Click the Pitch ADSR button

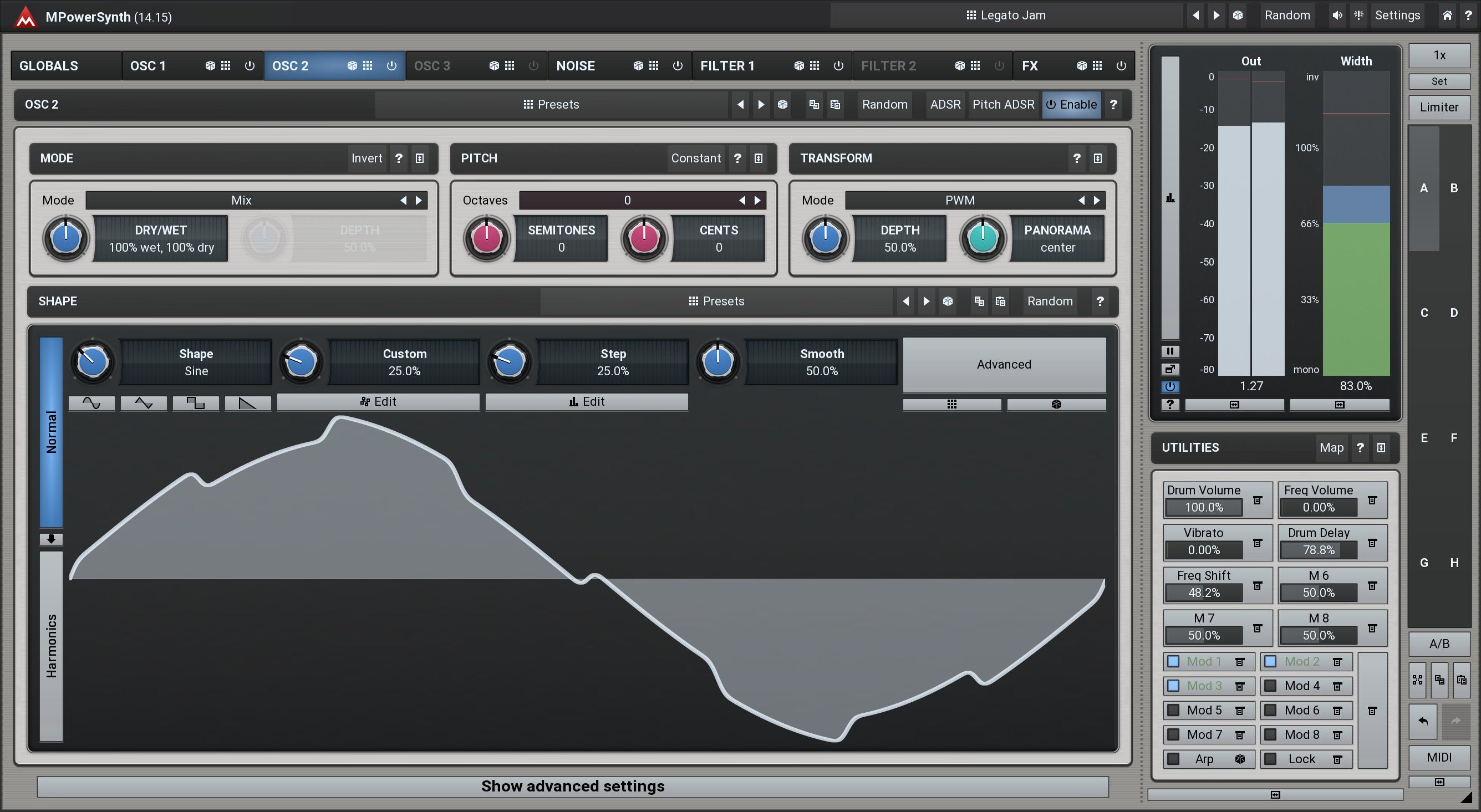1002,105
